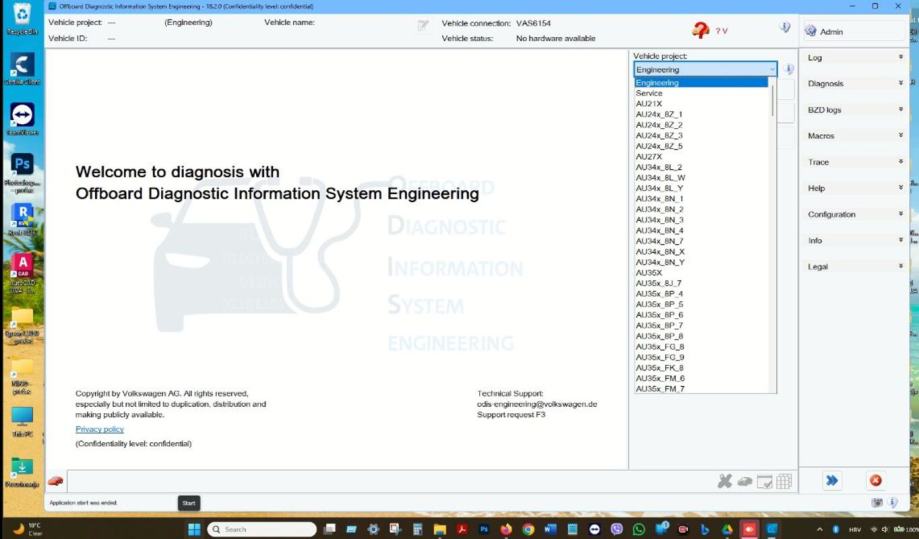The width and height of the screenshot is (919, 539).
Task: Click the info icon beside Vehicle project dropdown
Action: point(789,69)
